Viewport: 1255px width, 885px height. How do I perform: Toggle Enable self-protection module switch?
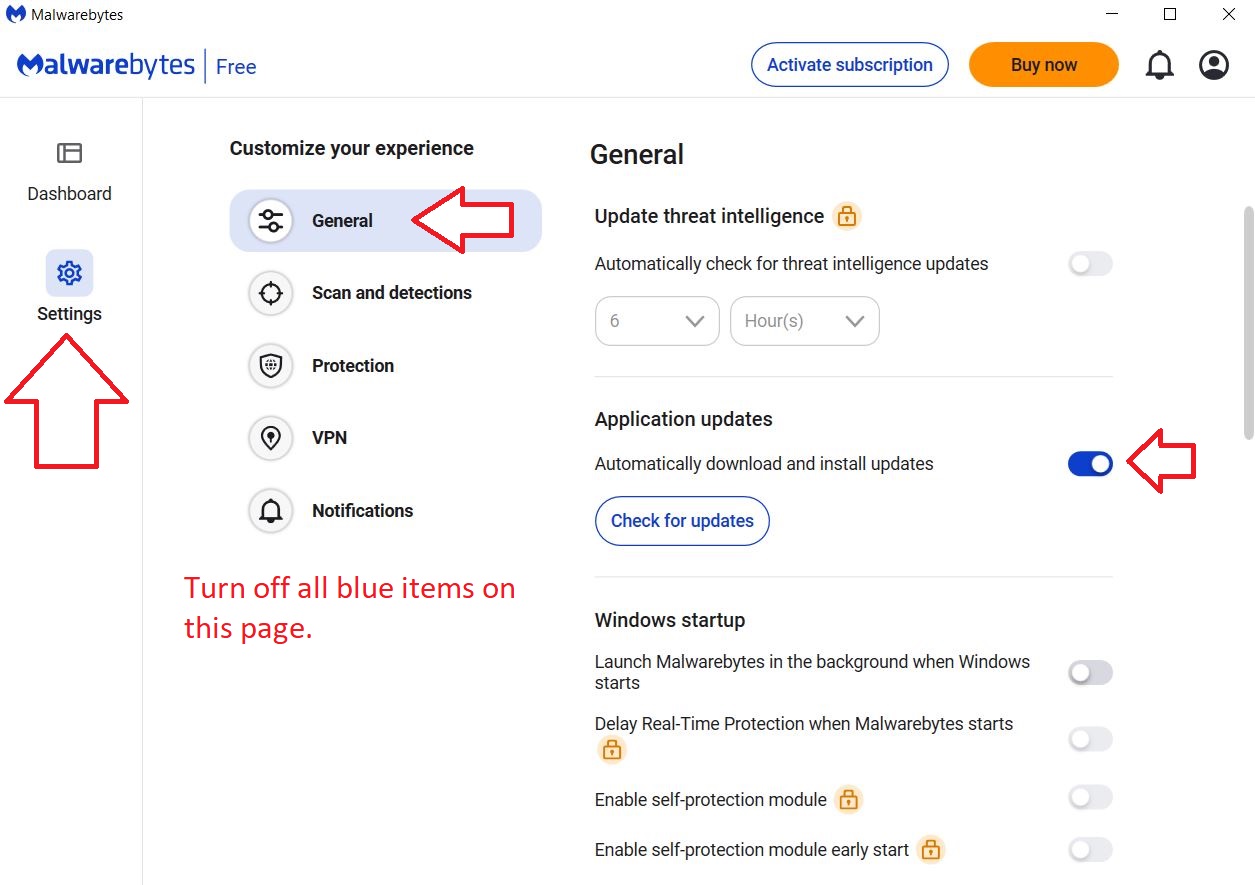[1090, 798]
